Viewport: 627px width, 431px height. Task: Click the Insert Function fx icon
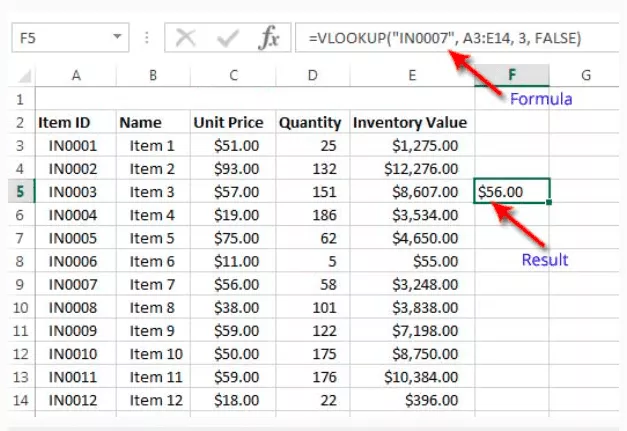pos(269,38)
